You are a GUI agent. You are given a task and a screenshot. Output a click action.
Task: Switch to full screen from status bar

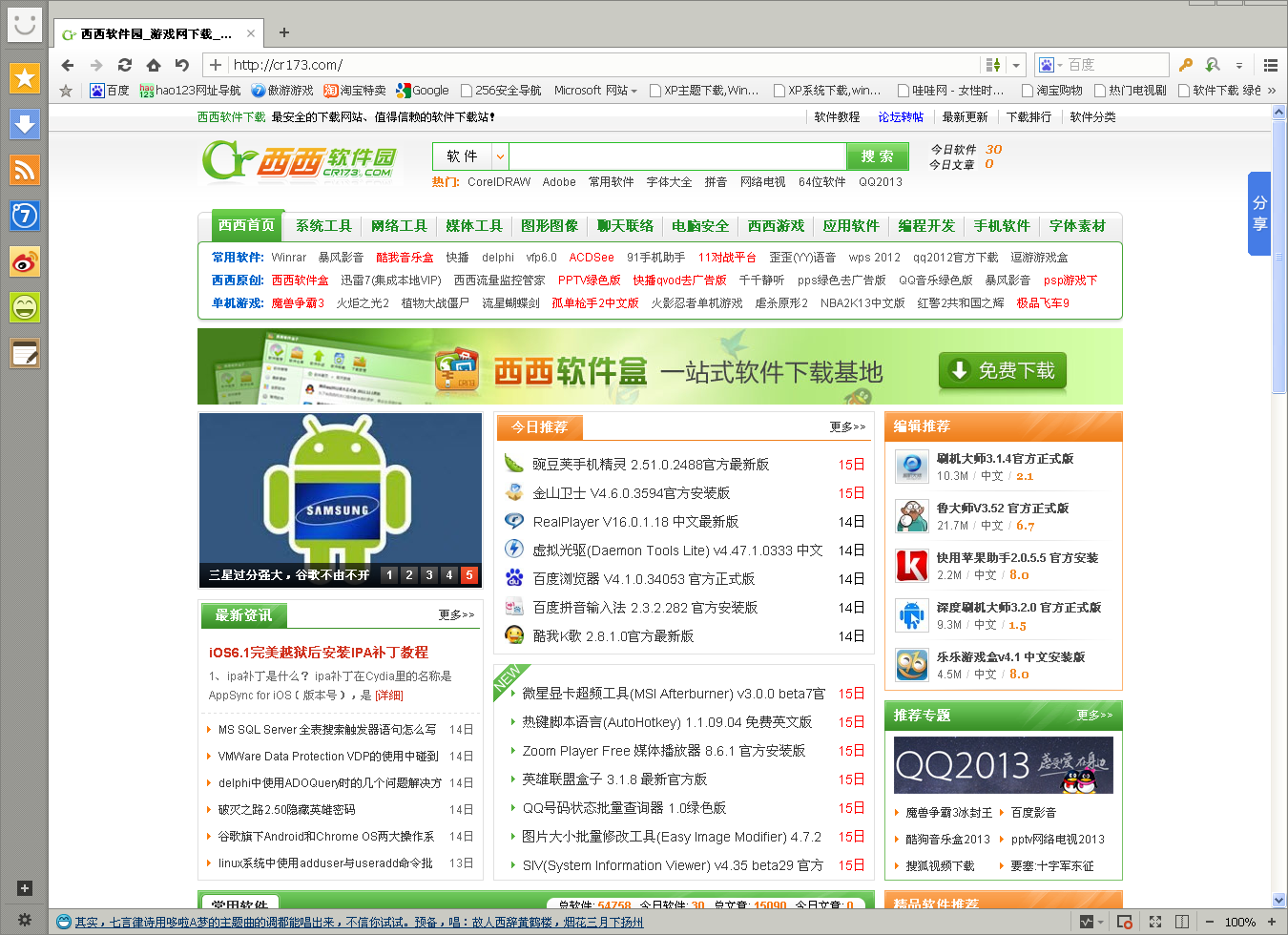(1155, 922)
